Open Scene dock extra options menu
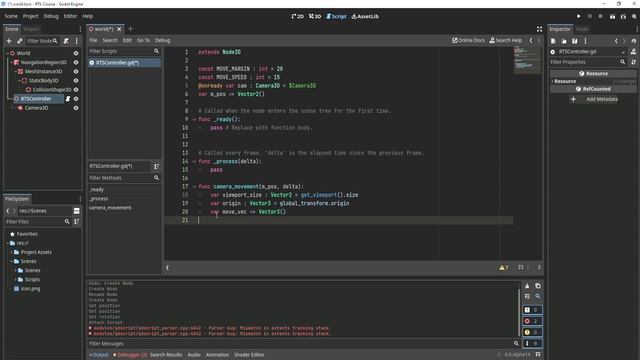This screenshot has height=360, width=640. click(76, 41)
